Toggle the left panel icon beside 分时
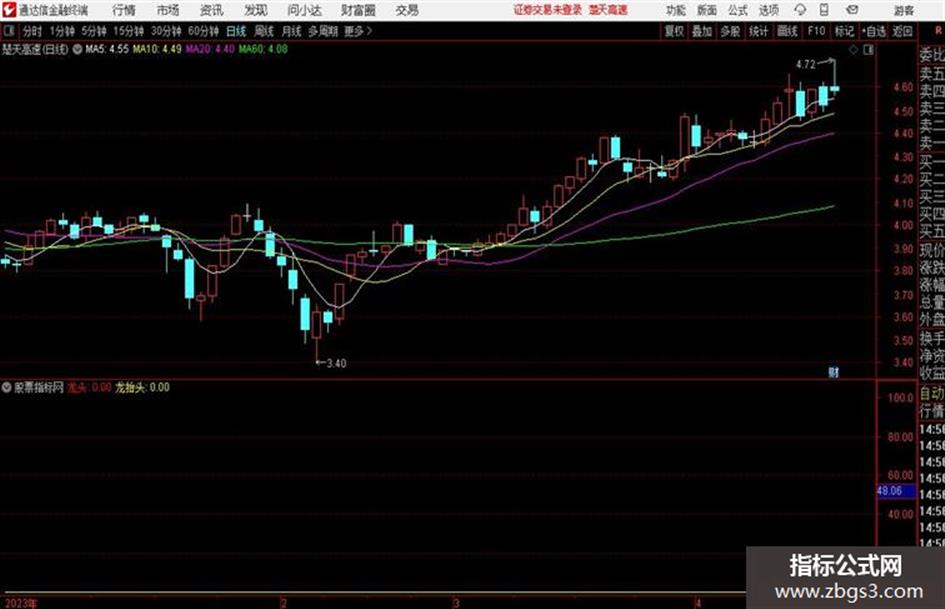 point(9,31)
